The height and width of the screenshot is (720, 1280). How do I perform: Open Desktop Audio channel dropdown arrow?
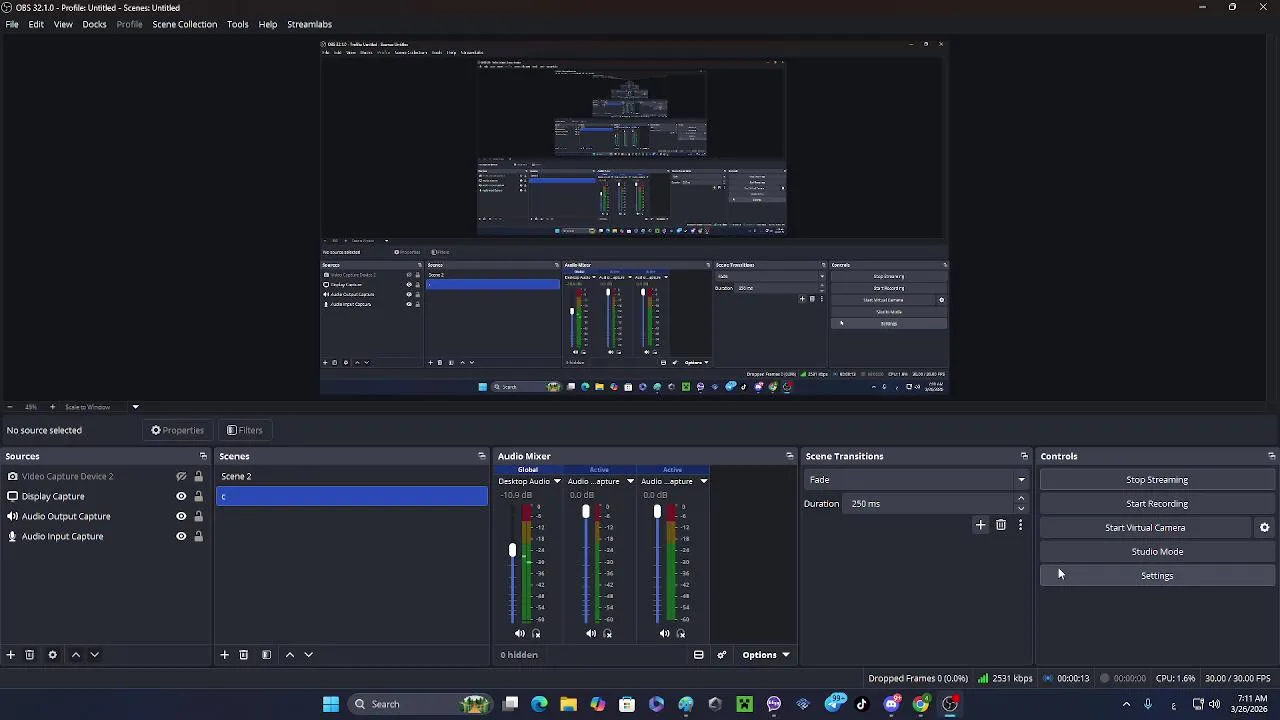557,482
